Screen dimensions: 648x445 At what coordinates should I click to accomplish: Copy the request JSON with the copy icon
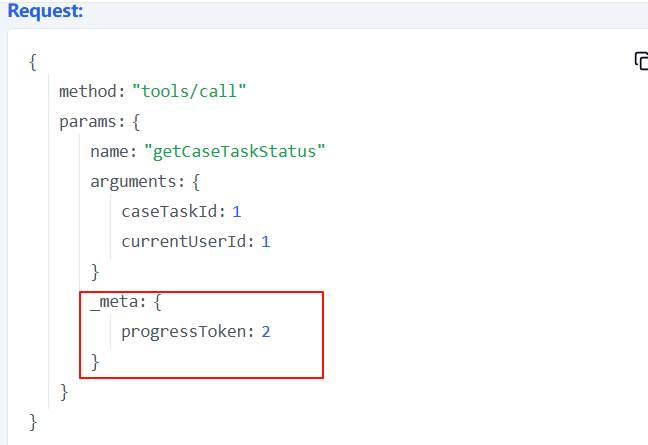641,62
